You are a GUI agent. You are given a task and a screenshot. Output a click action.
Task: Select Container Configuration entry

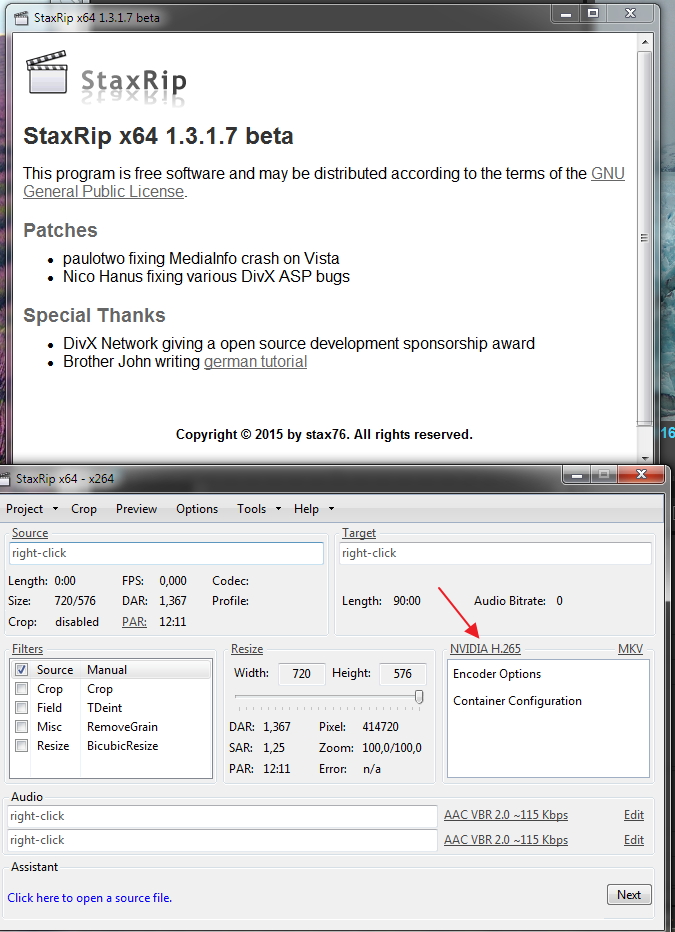[x=517, y=701]
